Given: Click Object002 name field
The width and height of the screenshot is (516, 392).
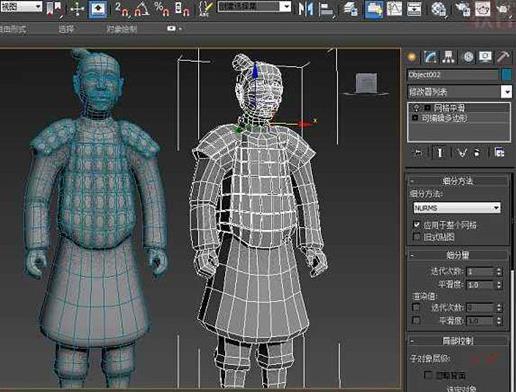Looking at the screenshot, I should click(453, 75).
